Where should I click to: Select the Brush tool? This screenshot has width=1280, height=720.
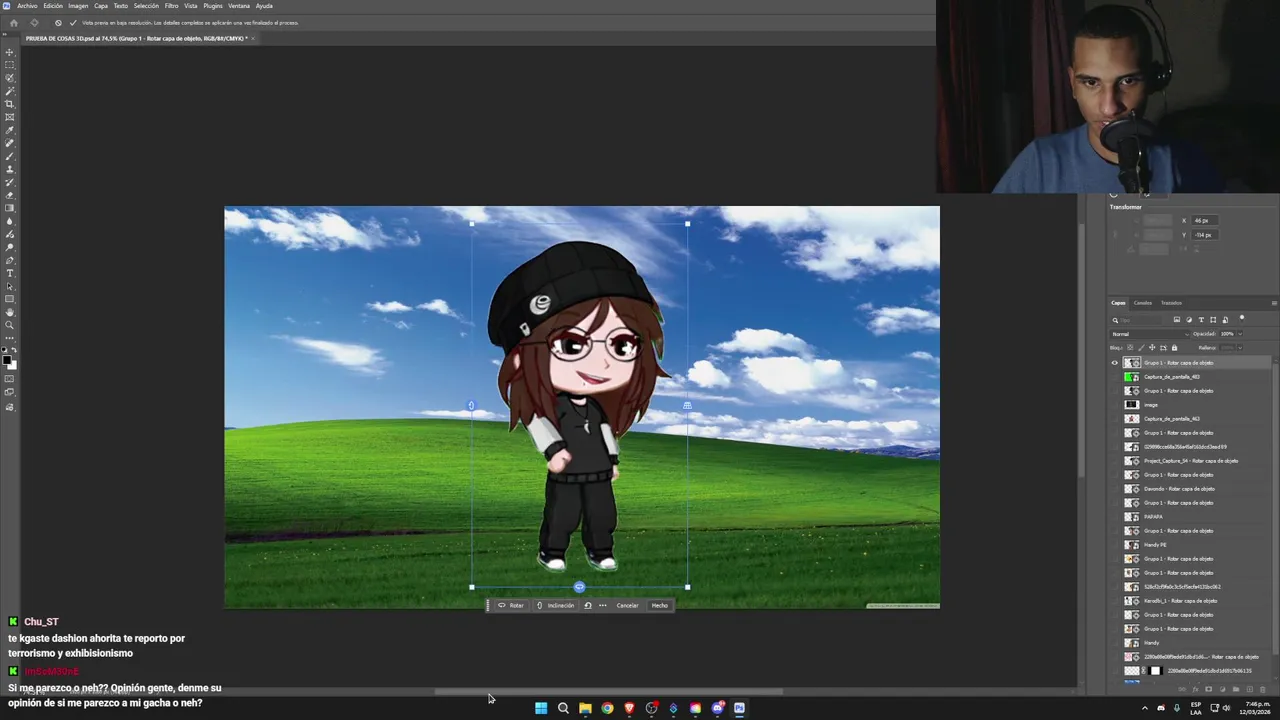click(x=10, y=156)
